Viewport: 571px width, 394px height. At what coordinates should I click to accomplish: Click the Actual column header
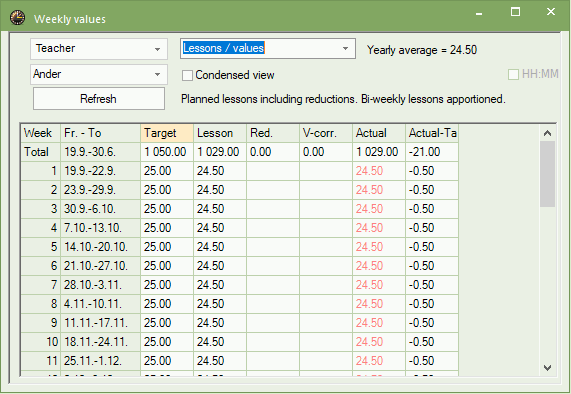point(379,133)
